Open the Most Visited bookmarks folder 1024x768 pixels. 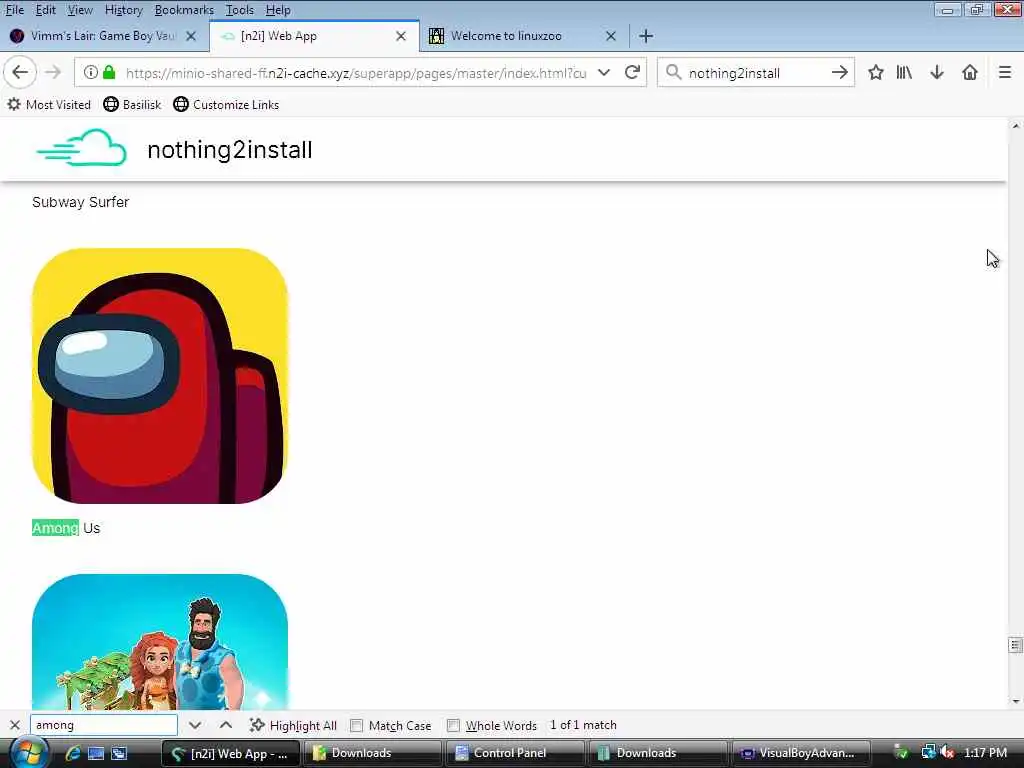pos(49,104)
